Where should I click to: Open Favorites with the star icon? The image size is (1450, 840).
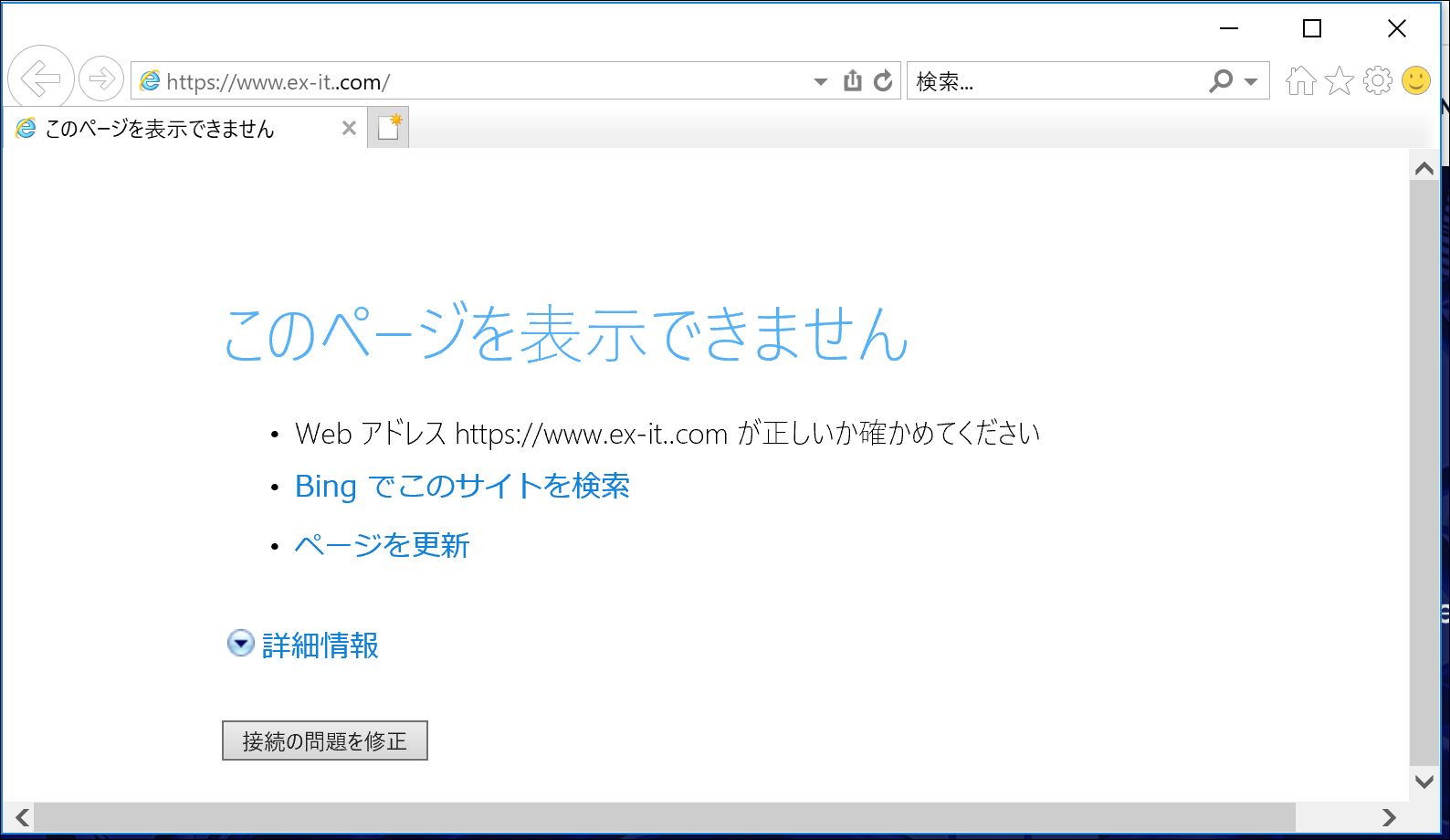(x=1340, y=81)
